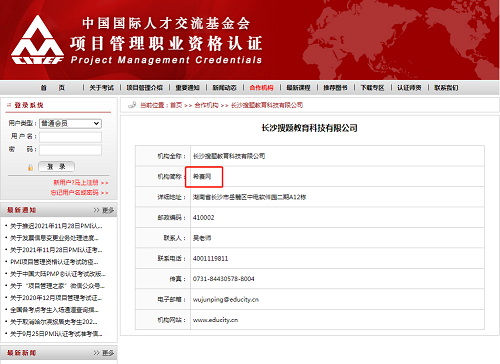The height and width of the screenshot is (364, 500).
Task: Open 合作机构 menu item
Action: 261,88
